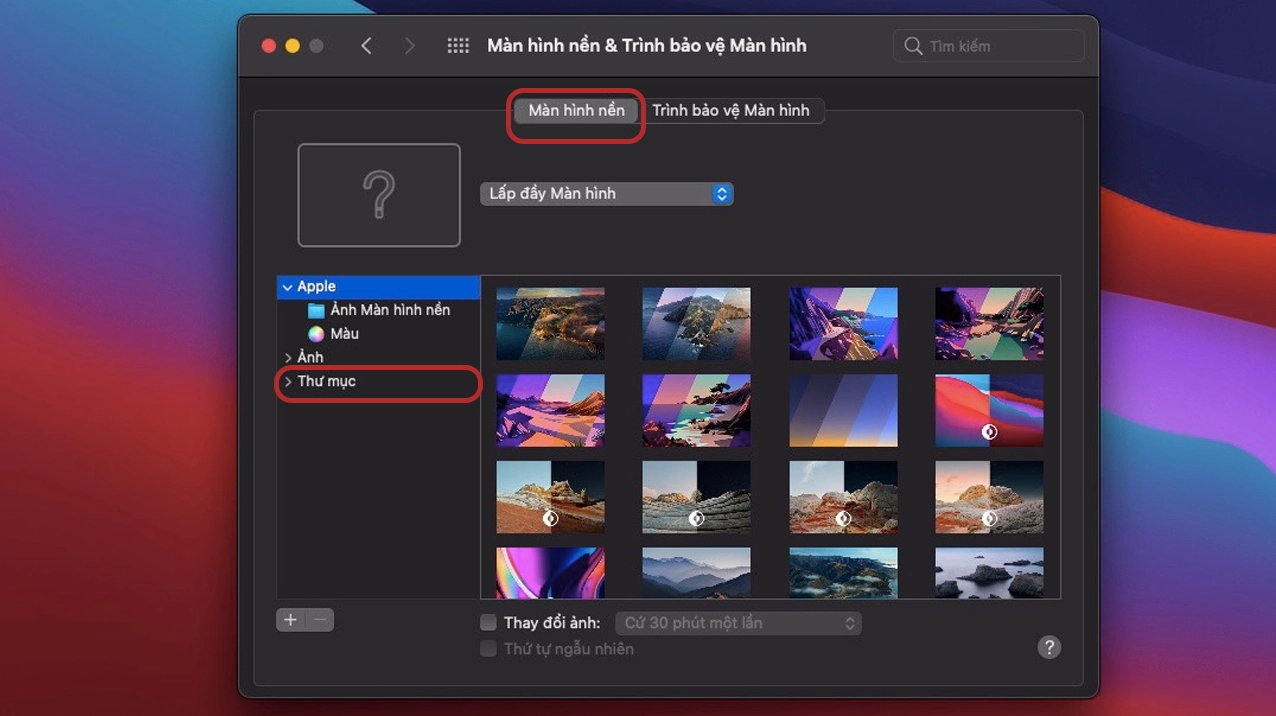Select the Màn hình nền tab
Screen dimensions: 1276x716
pos(575,110)
